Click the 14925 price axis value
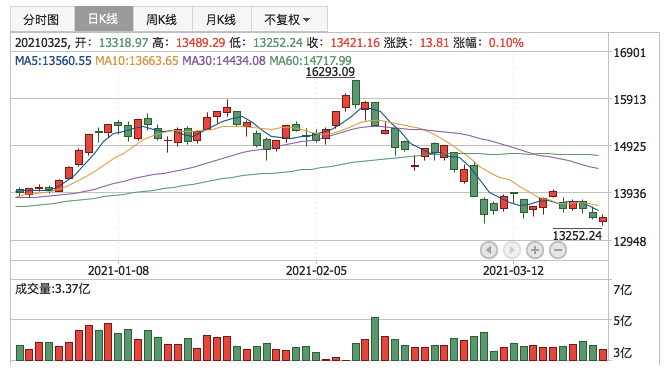This screenshot has width=670, height=370. [630, 147]
